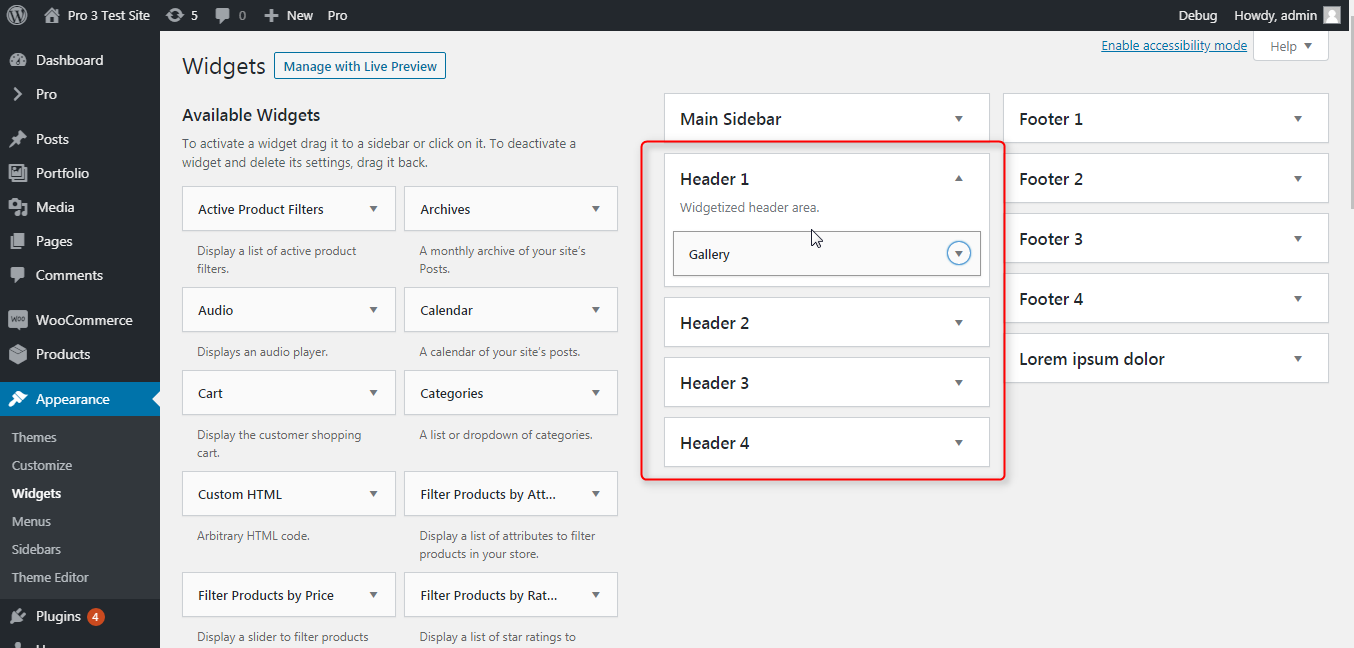Expand the Footer 2 widget area
The image size is (1354, 648).
[x=1298, y=179]
